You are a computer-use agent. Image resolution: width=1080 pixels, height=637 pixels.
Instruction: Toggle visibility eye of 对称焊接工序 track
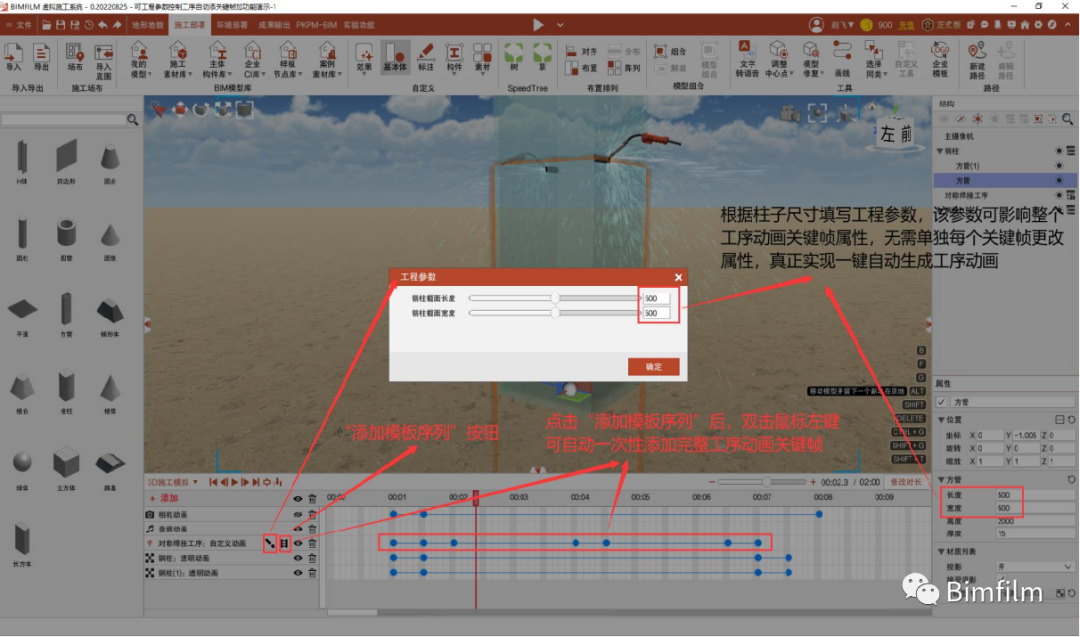tap(298, 543)
